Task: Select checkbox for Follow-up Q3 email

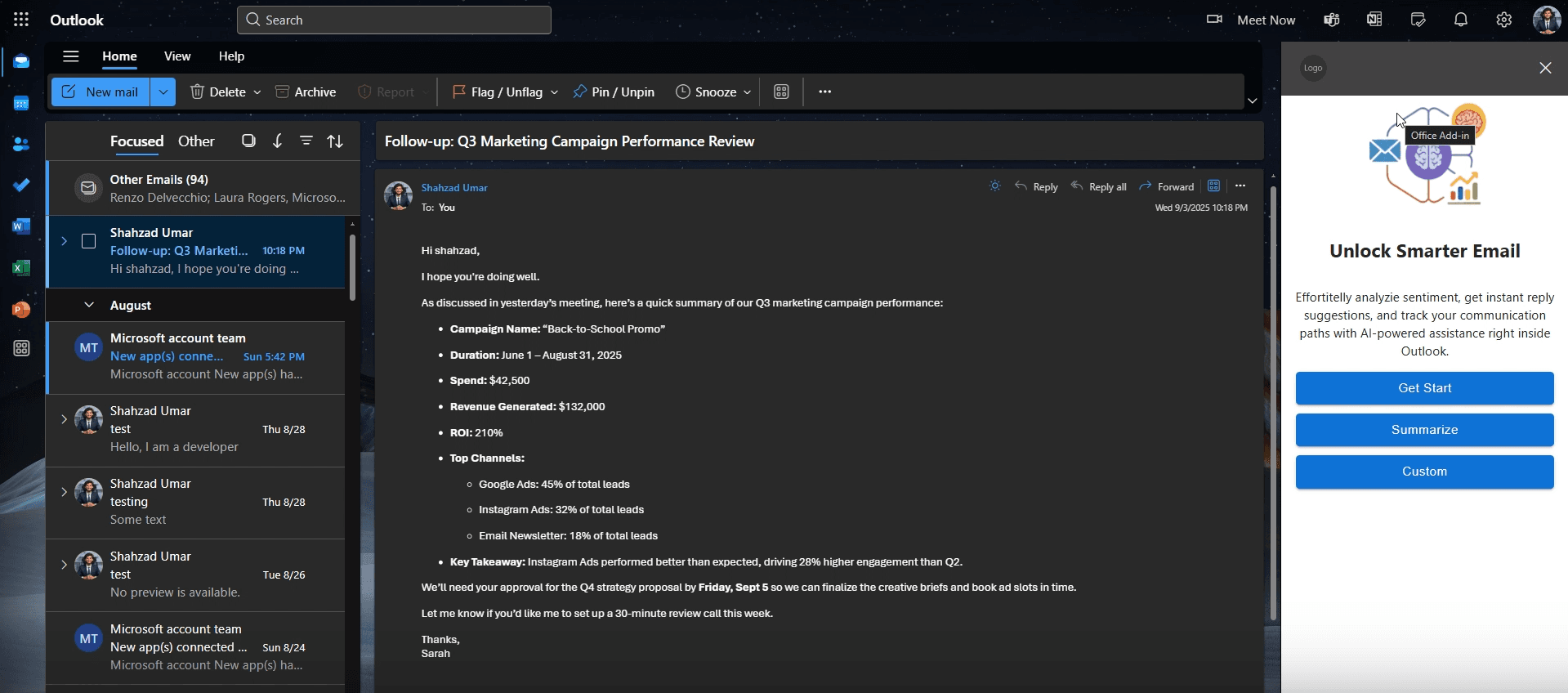Action: pyautogui.click(x=89, y=241)
